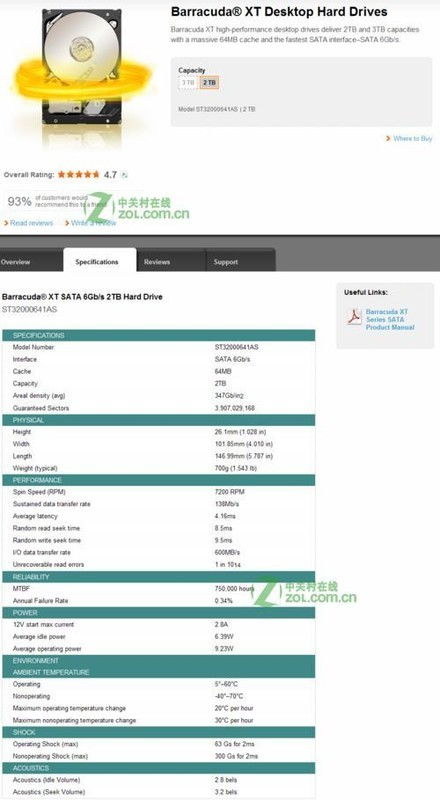The height and width of the screenshot is (800, 440).
Task: Click the PDF icon for Product Manual
Action: [354, 317]
